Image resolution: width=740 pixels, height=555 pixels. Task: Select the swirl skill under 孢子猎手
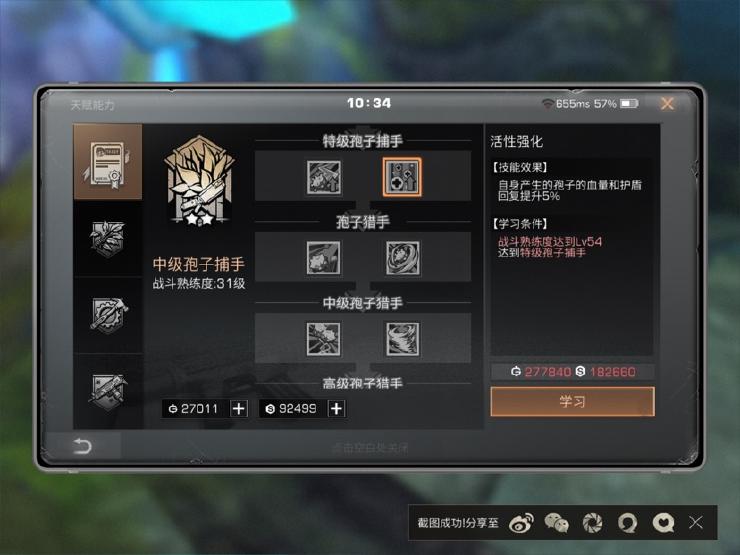coord(403,258)
